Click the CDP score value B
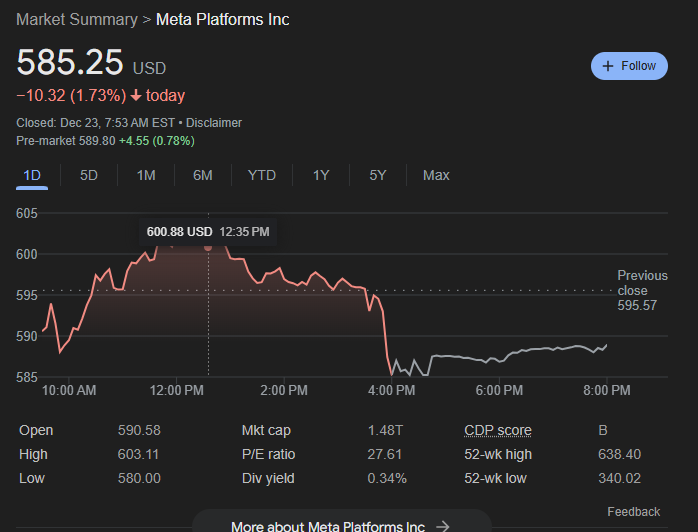Image resolution: width=698 pixels, height=532 pixels. pyautogui.click(x=603, y=430)
